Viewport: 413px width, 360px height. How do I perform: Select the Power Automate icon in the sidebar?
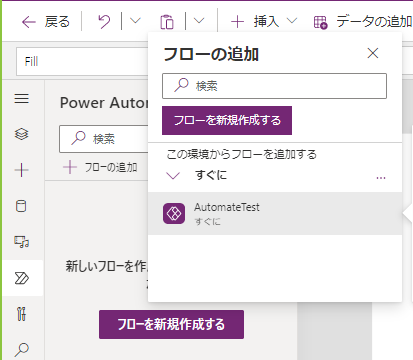tap(22, 278)
